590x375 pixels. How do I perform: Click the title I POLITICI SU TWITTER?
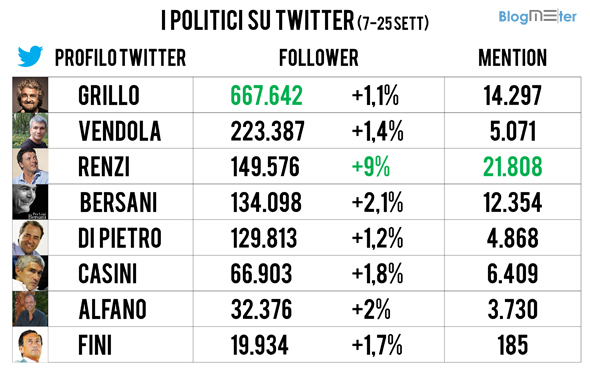click(x=257, y=20)
